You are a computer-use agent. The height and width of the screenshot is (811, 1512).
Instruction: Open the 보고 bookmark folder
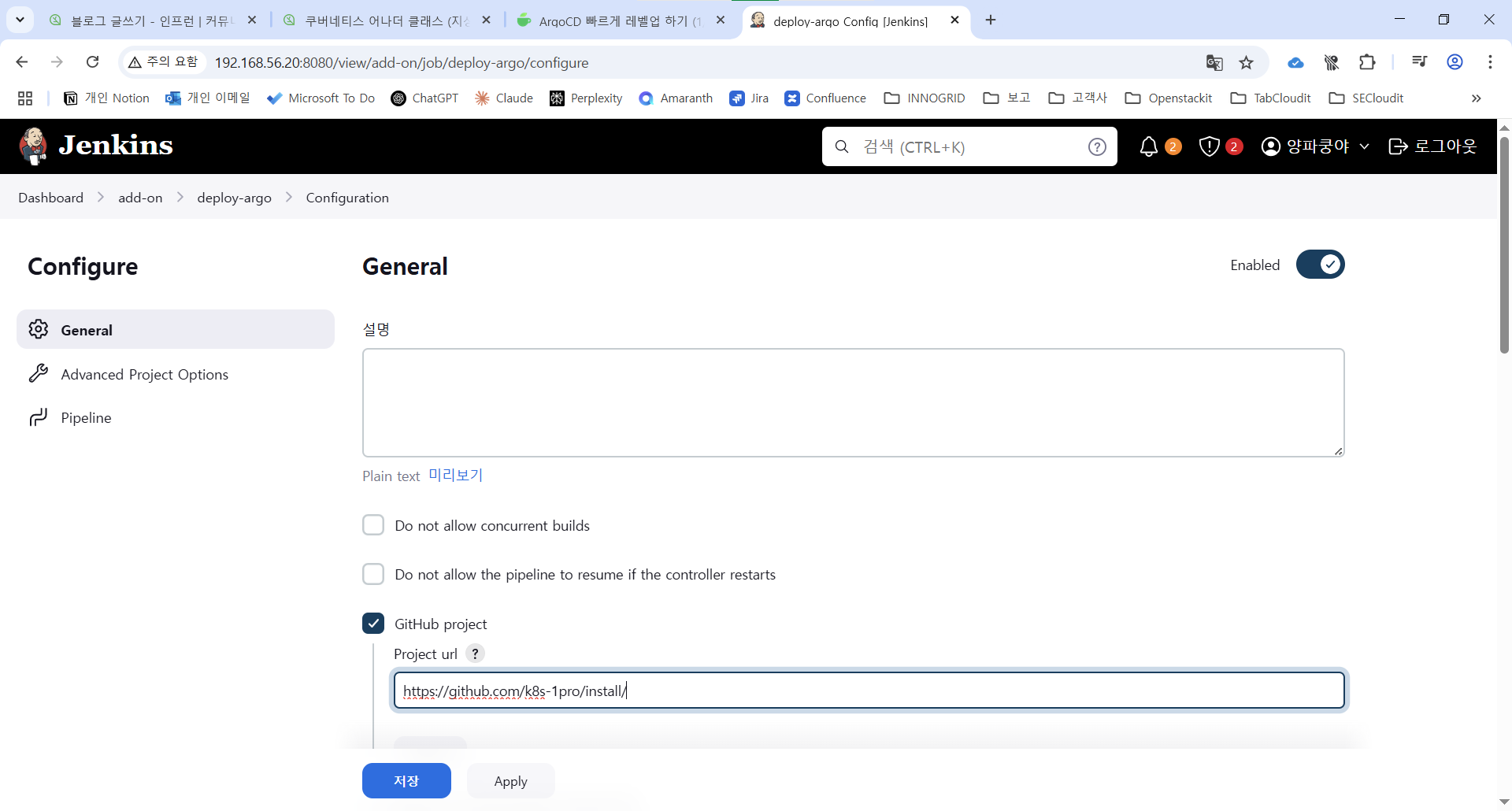1007,98
